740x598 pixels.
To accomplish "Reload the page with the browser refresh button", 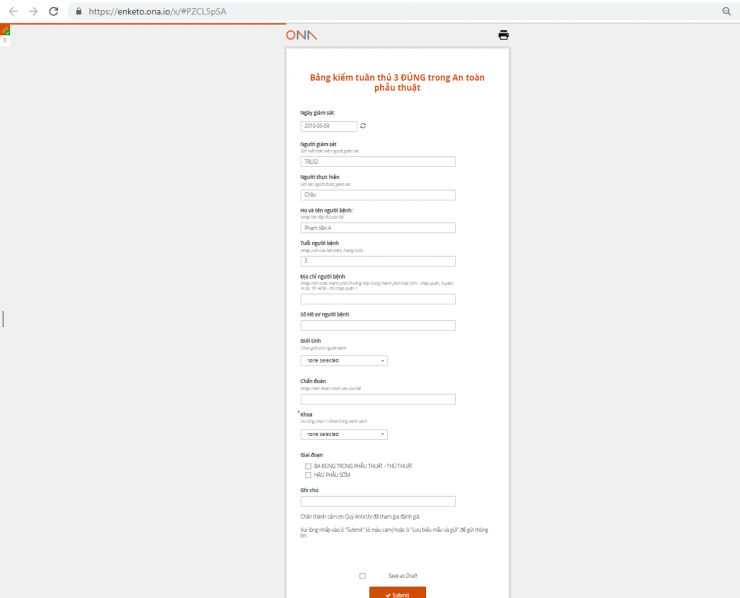I will (x=54, y=11).
